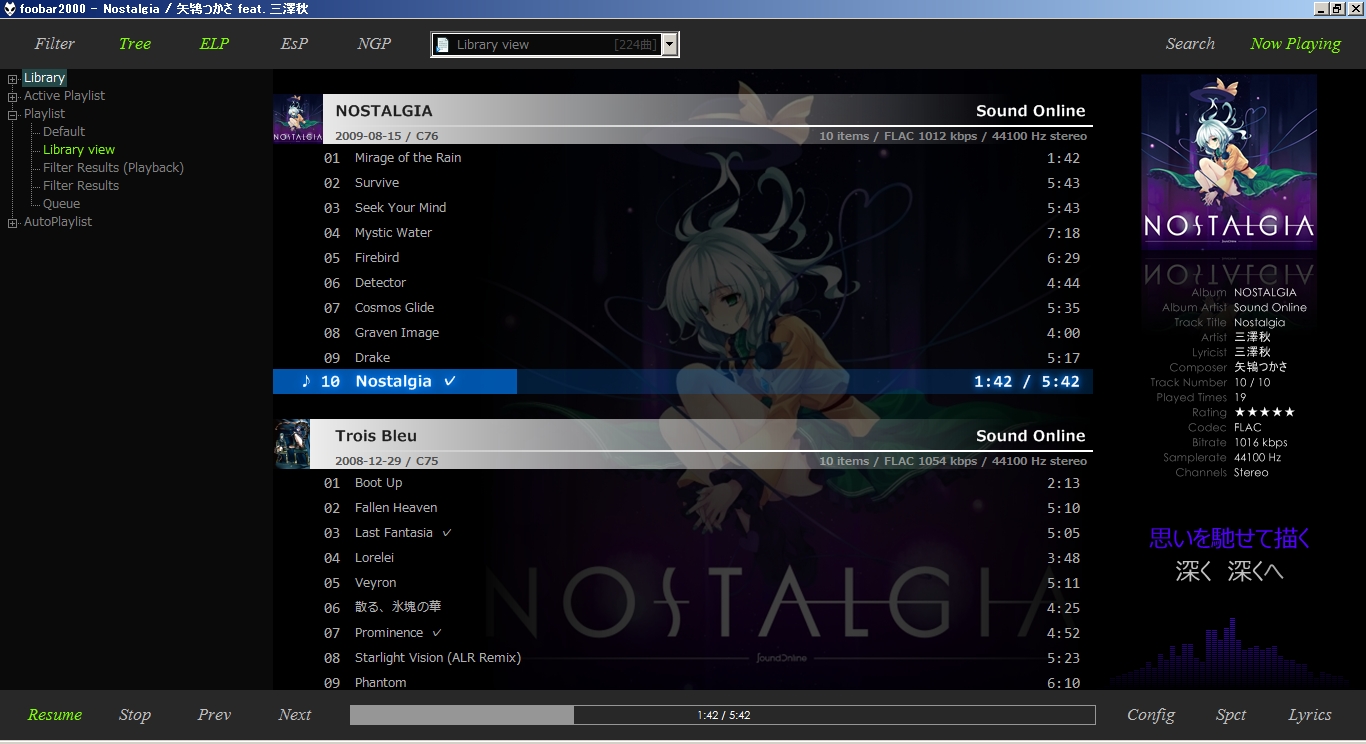This screenshot has height=744, width=1366.
Task: Go to previous track with Prev
Action: pyautogui.click(x=214, y=715)
